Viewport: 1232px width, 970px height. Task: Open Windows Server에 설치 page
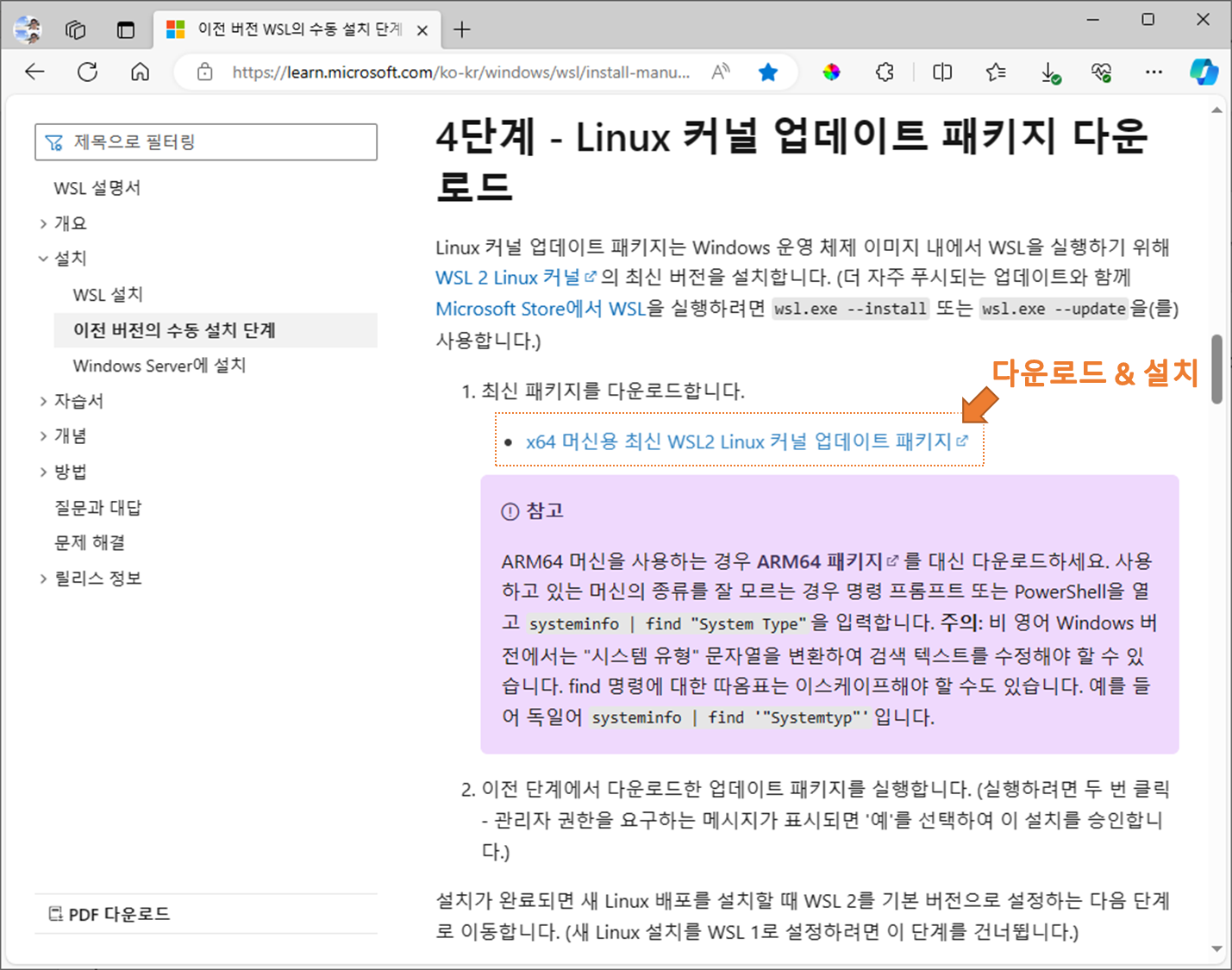pos(159,366)
